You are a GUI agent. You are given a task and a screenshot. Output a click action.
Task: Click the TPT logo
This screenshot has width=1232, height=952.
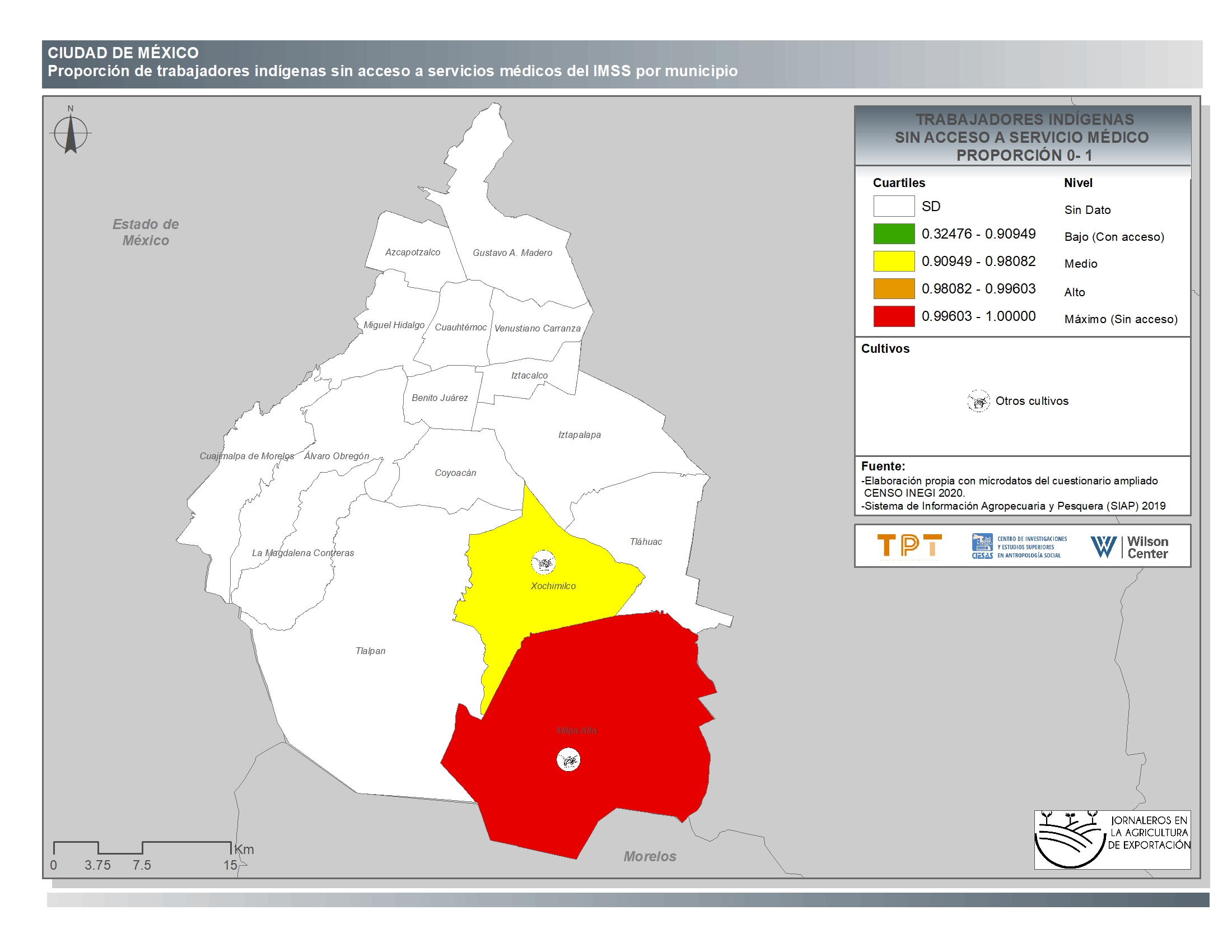[909, 546]
